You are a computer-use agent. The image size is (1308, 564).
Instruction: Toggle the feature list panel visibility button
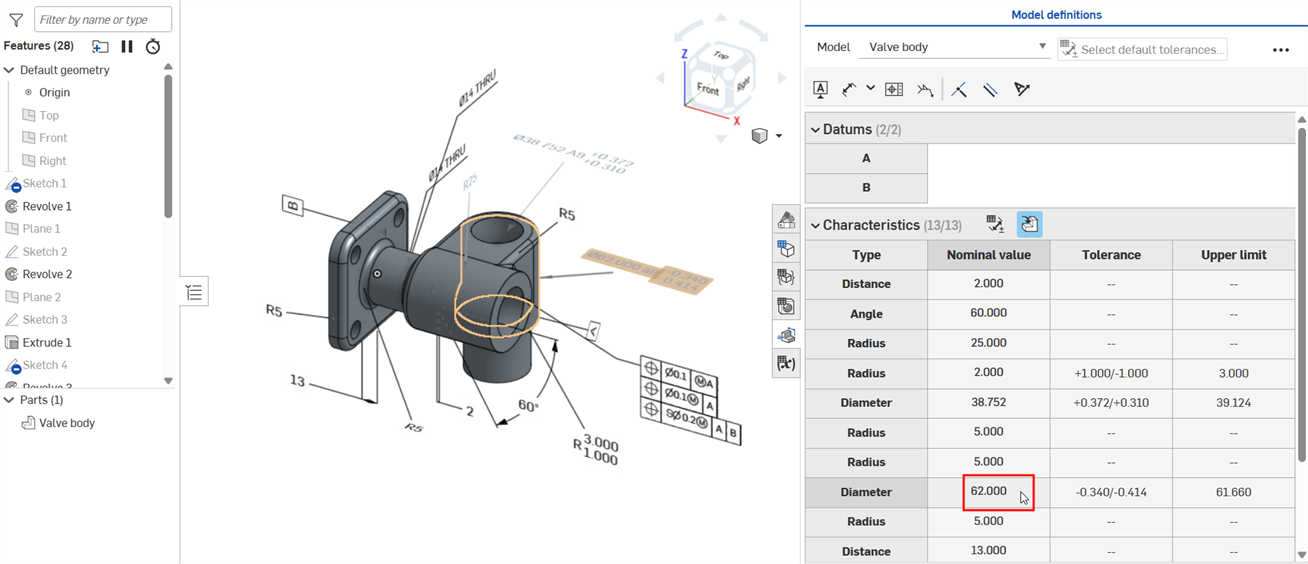click(x=194, y=292)
